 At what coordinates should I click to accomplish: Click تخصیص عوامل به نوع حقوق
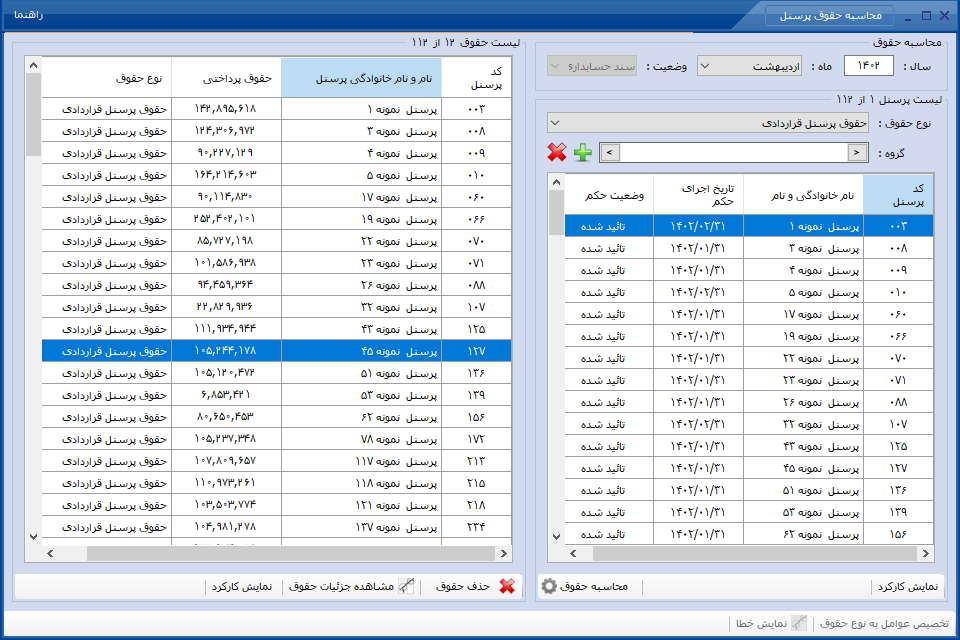pos(883,623)
